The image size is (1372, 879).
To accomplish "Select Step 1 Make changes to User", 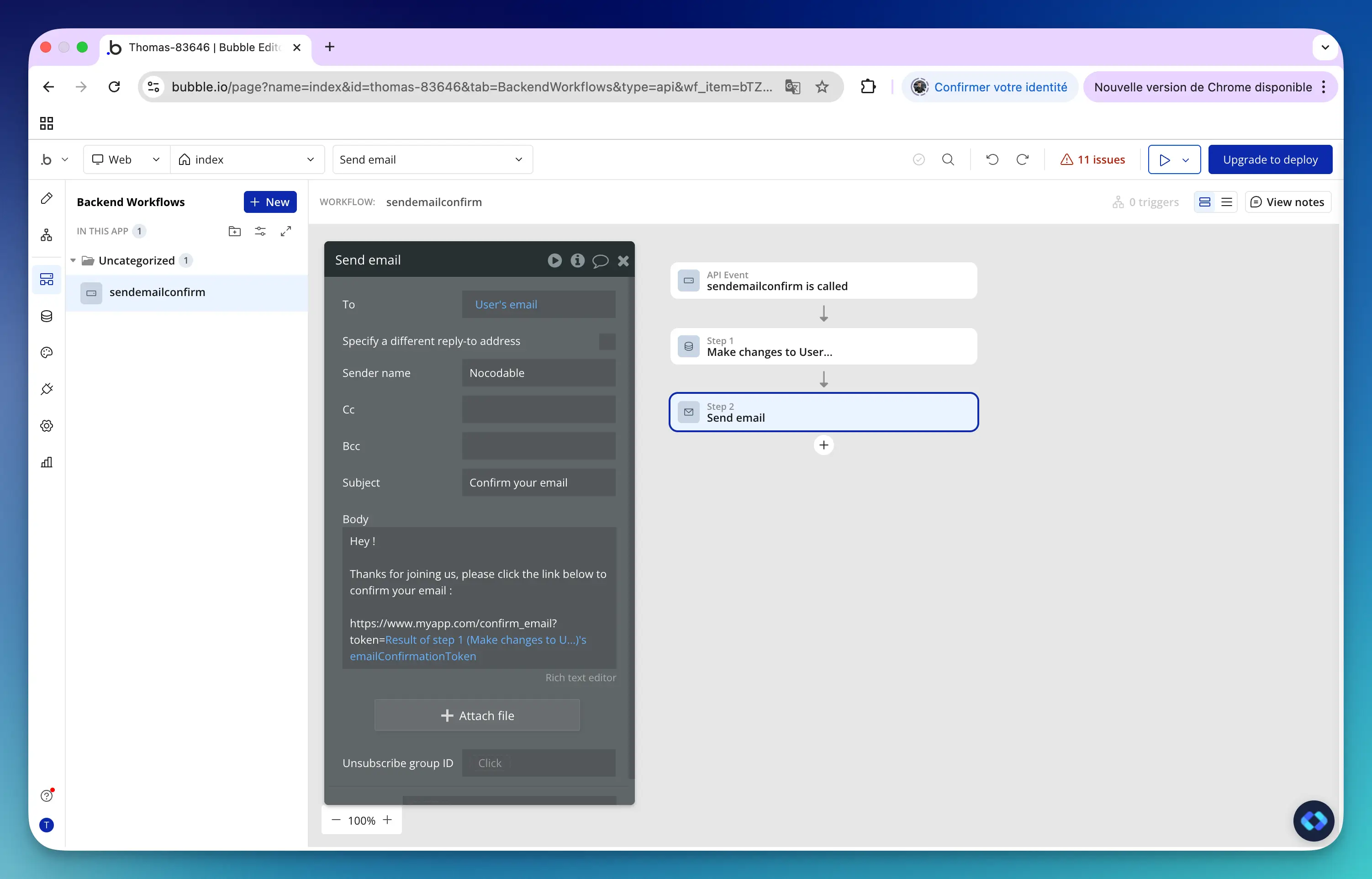I will point(823,346).
